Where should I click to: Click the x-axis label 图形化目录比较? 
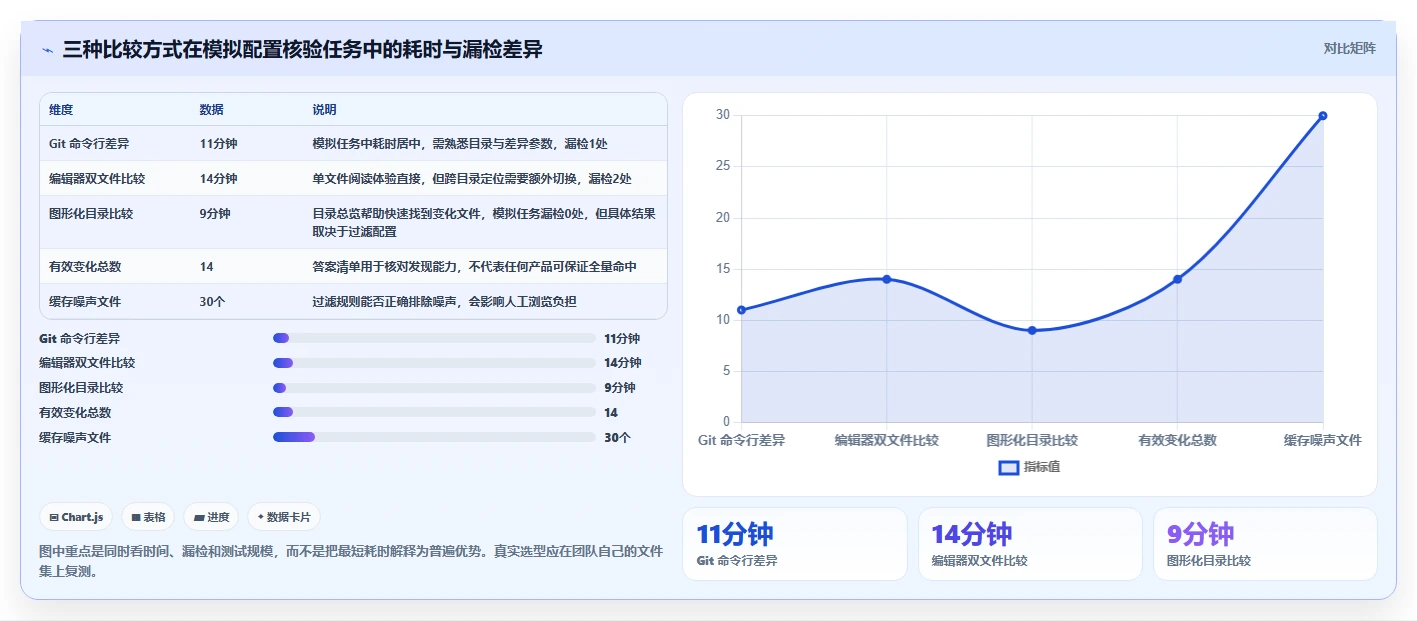[1032, 440]
